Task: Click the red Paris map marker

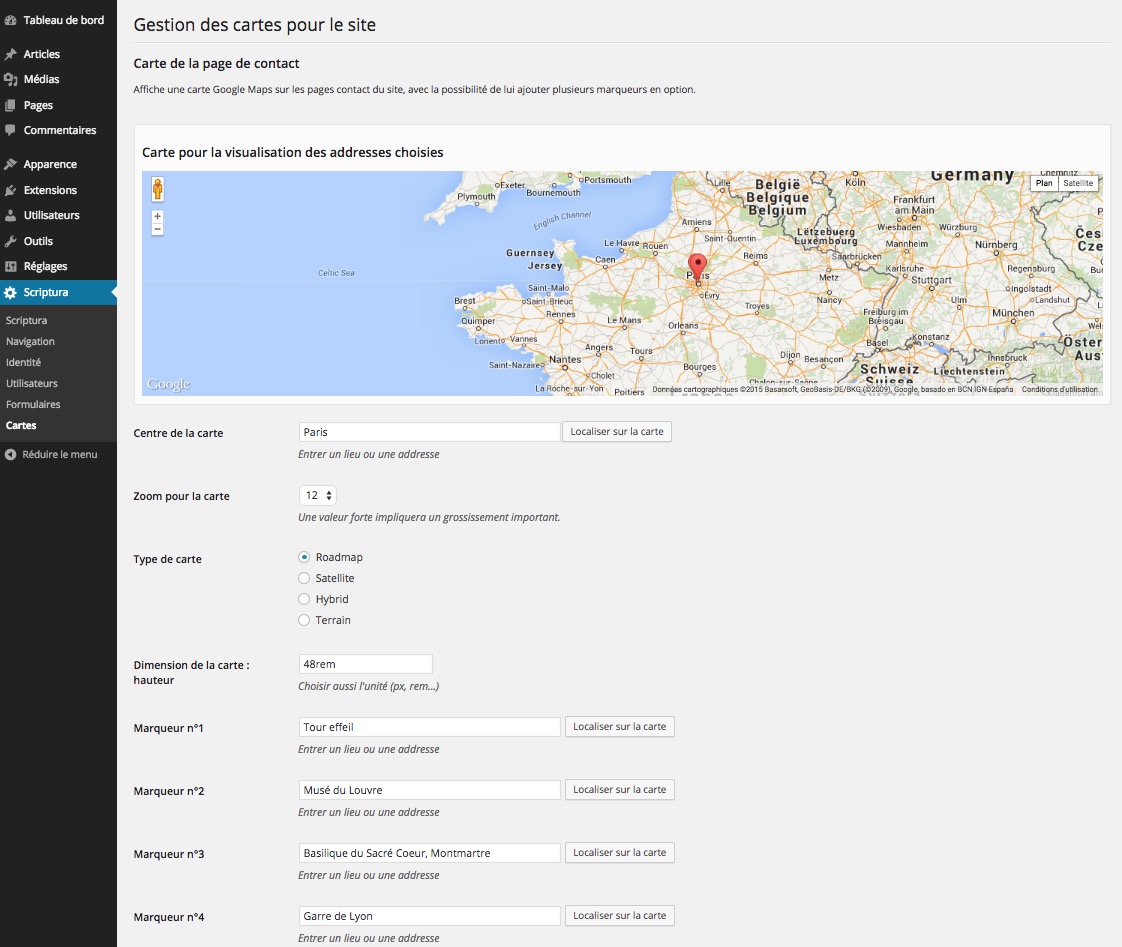Action: click(x=697, y=268)
